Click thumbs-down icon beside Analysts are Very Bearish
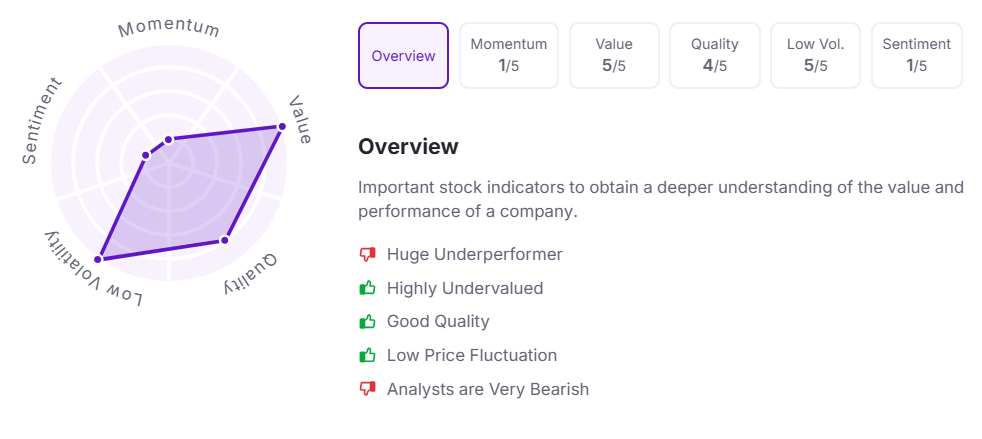Viewport: 982px width, 439px height. click(367, 389)
